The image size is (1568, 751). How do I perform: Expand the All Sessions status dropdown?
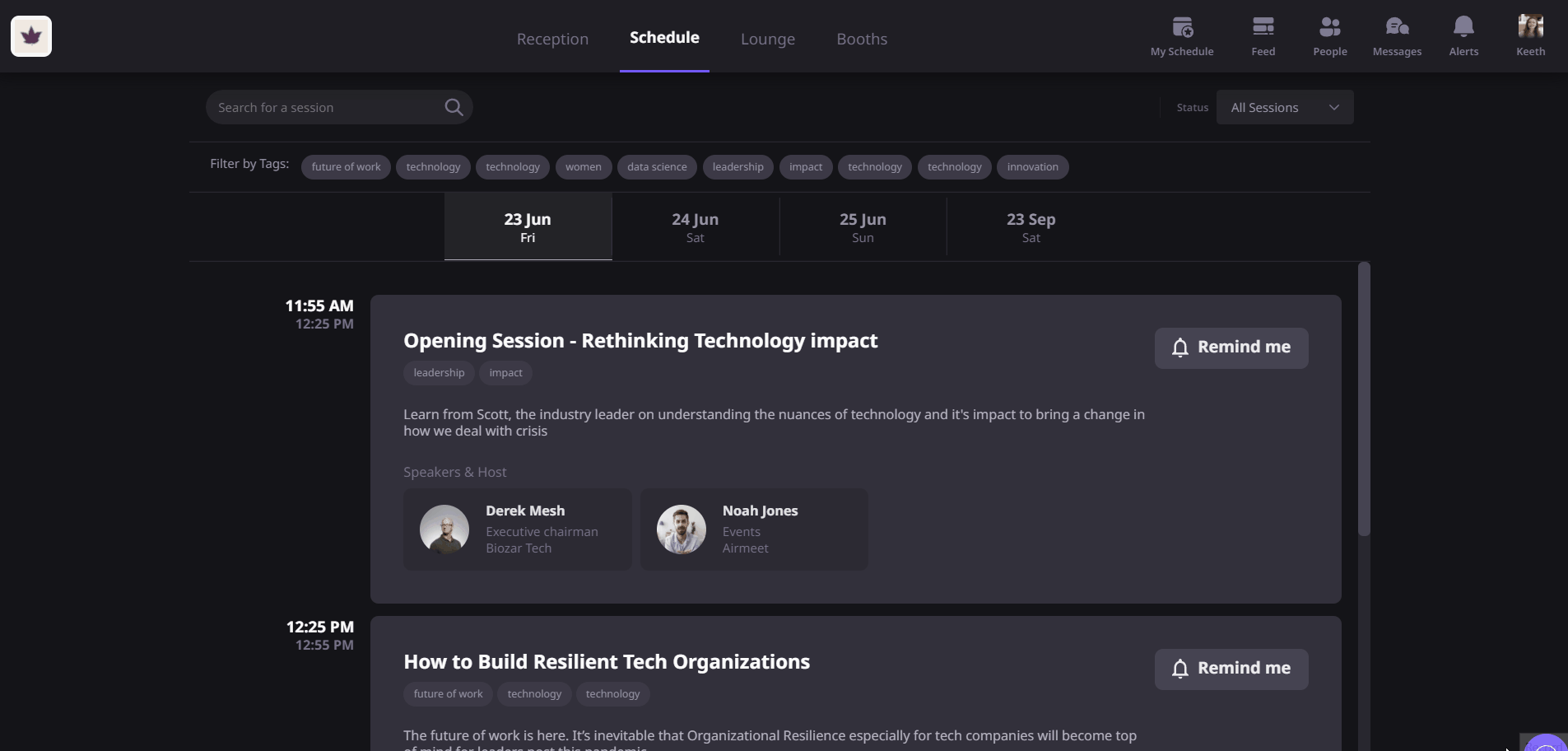pos(1284,107)
